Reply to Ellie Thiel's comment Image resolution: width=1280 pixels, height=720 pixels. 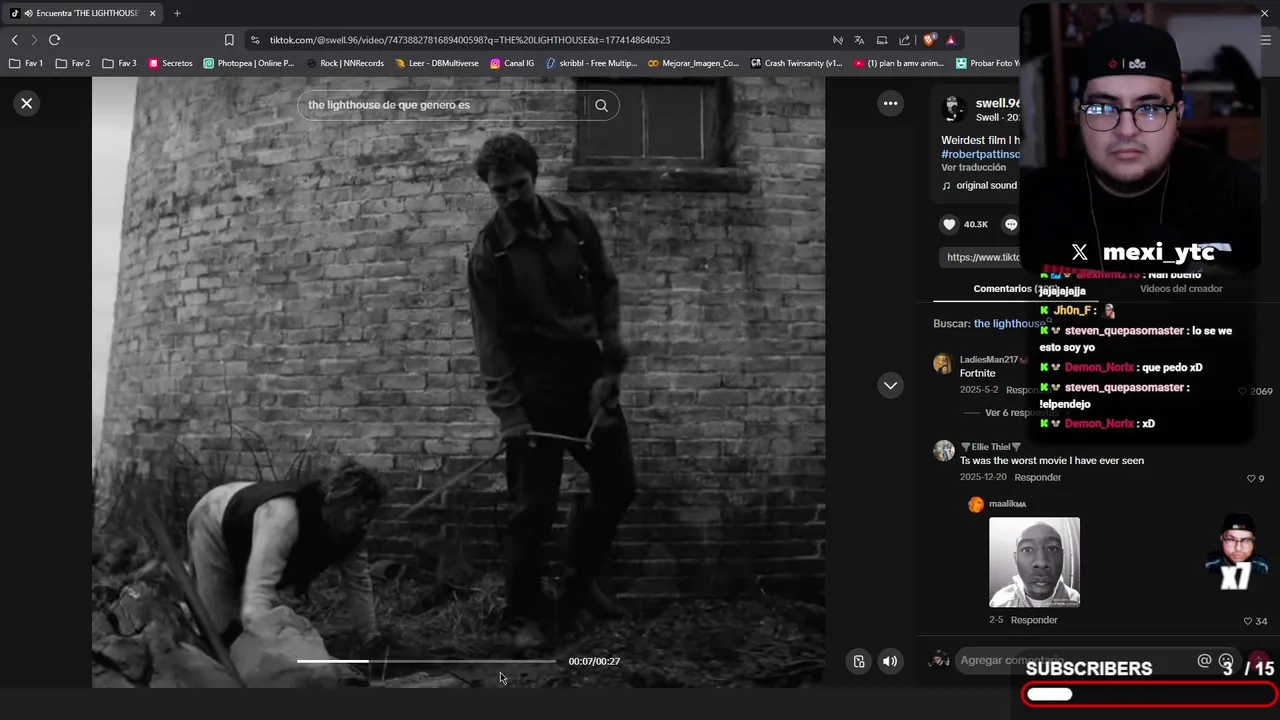pyautogui.click(x=1037, y=477)
